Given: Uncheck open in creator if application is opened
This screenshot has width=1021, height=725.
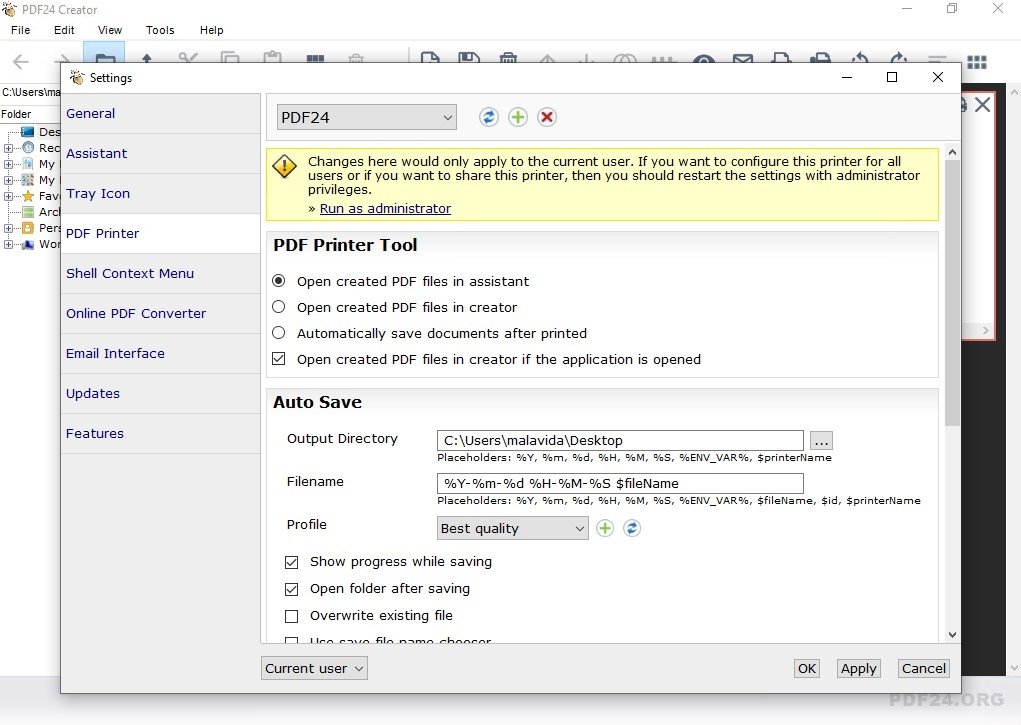Looking at the screenshot, I should tap(279, 359).
